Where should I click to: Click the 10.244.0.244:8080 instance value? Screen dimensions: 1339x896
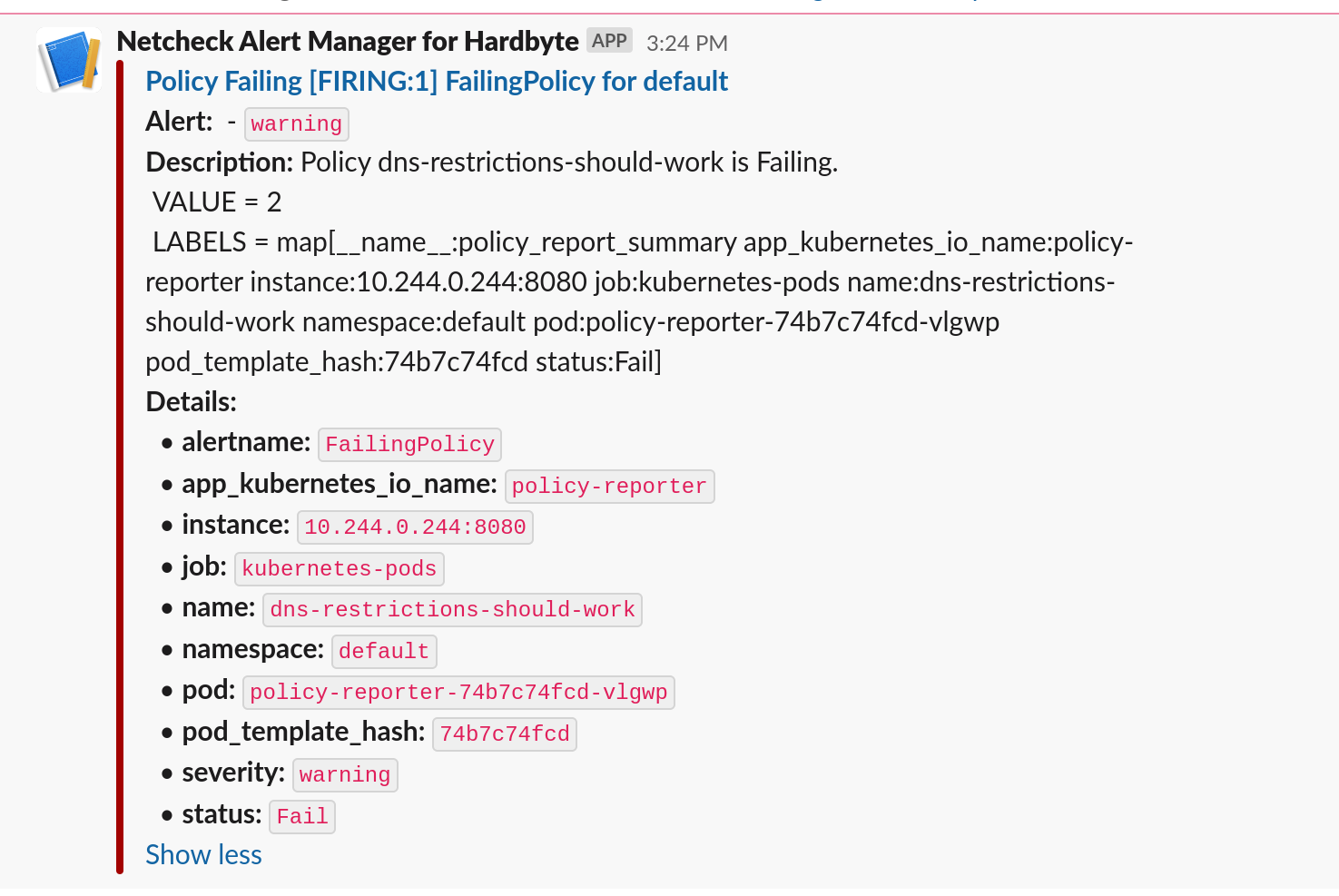coord(415,527)
